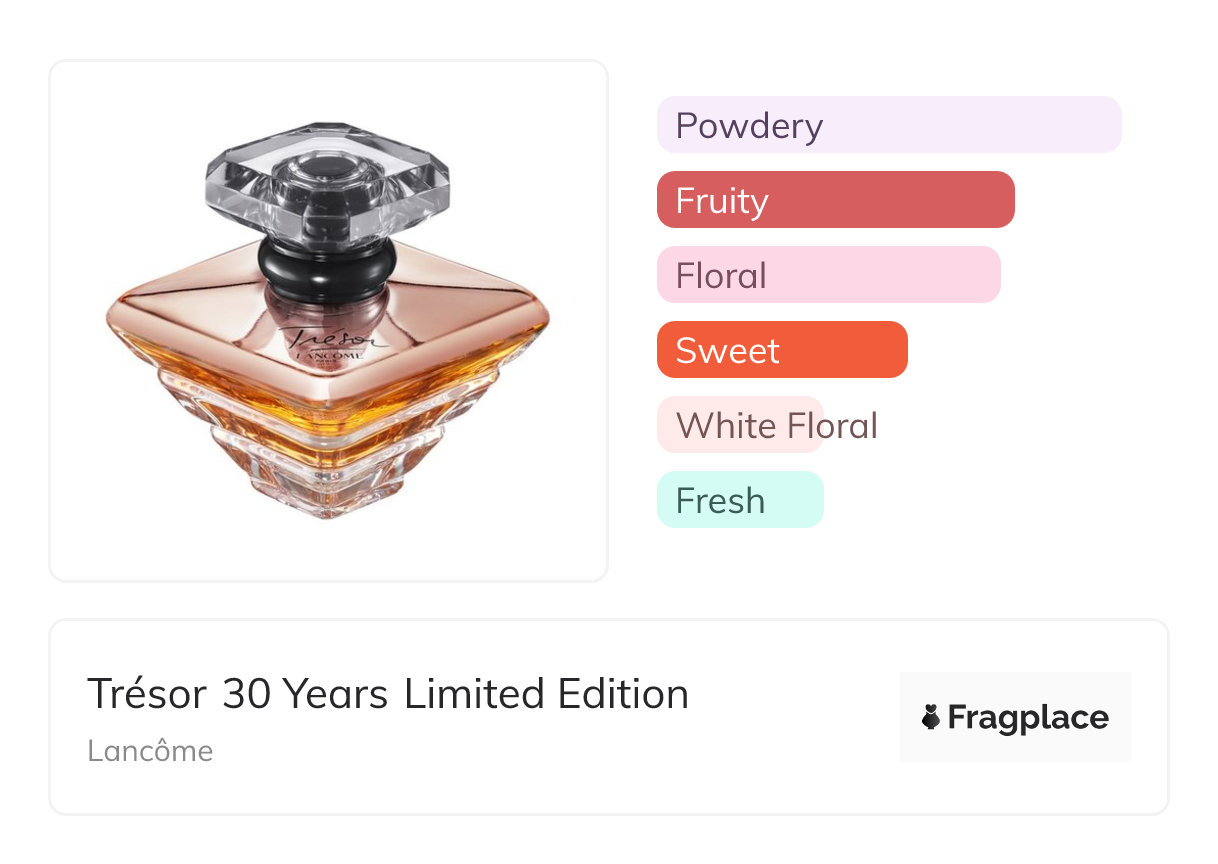Viewport: 1218px width, 864px height.
Task: Open the Trésor 30 Years Limited Edition title
Action: click(x=388, y=694)
